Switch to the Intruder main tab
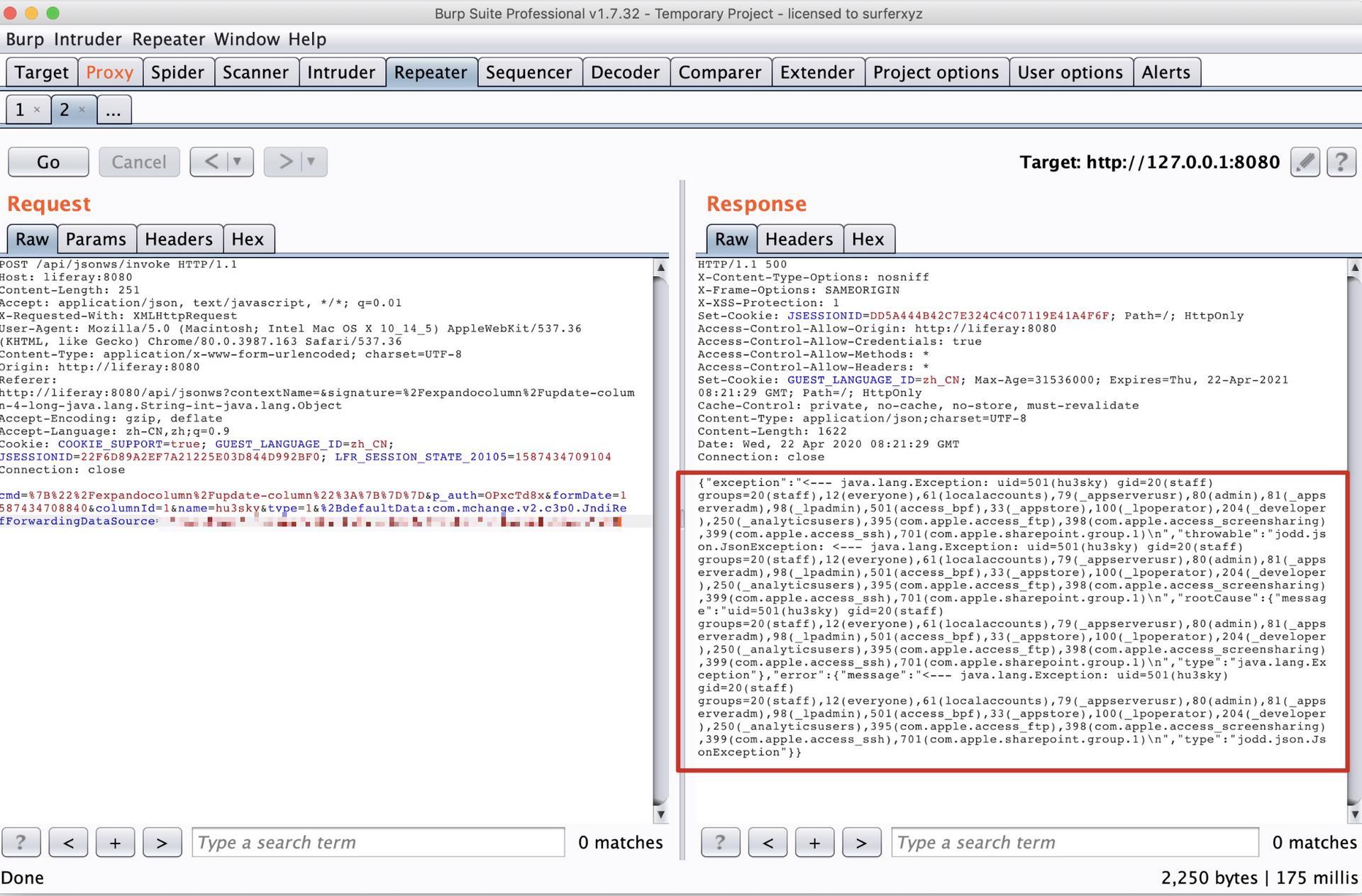 tap(340, 72)
